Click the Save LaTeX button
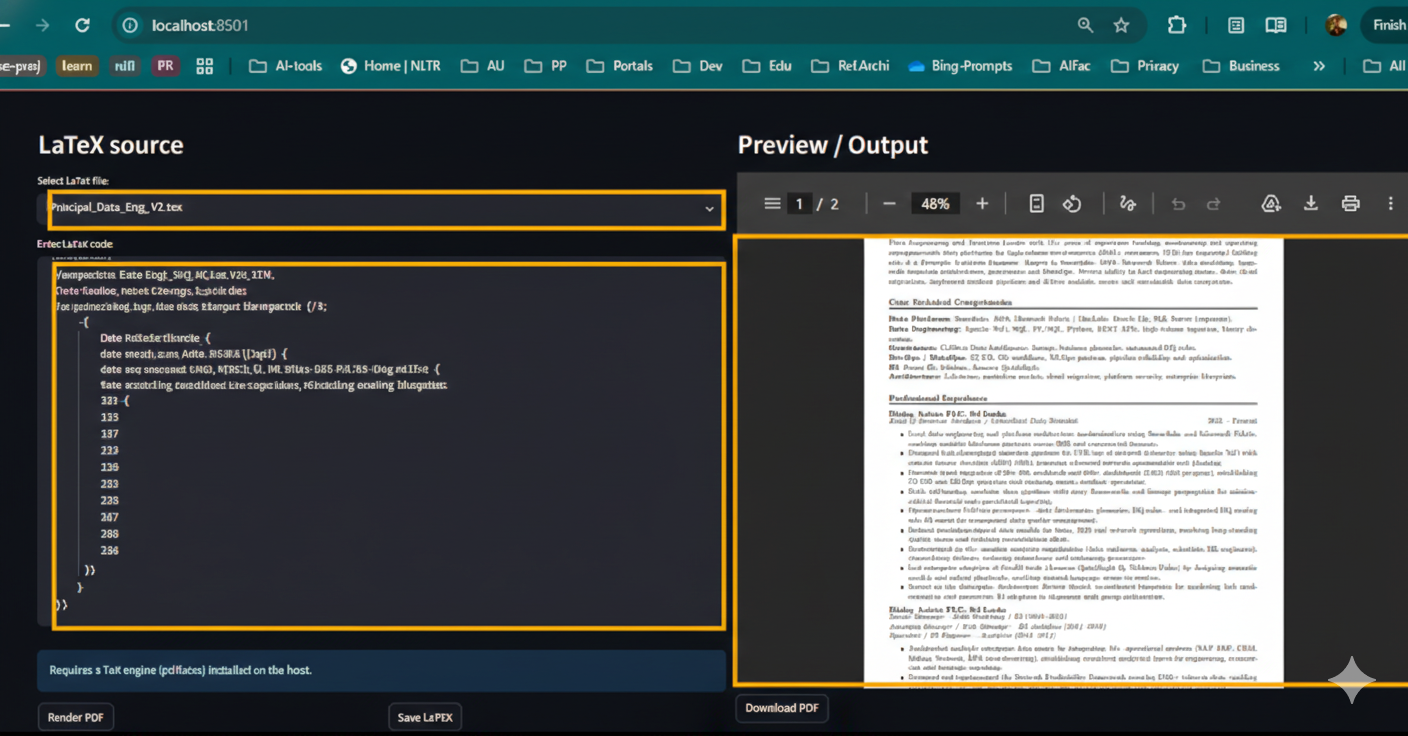The height and width of the screenshot is (736, 1408). [425, 717]
